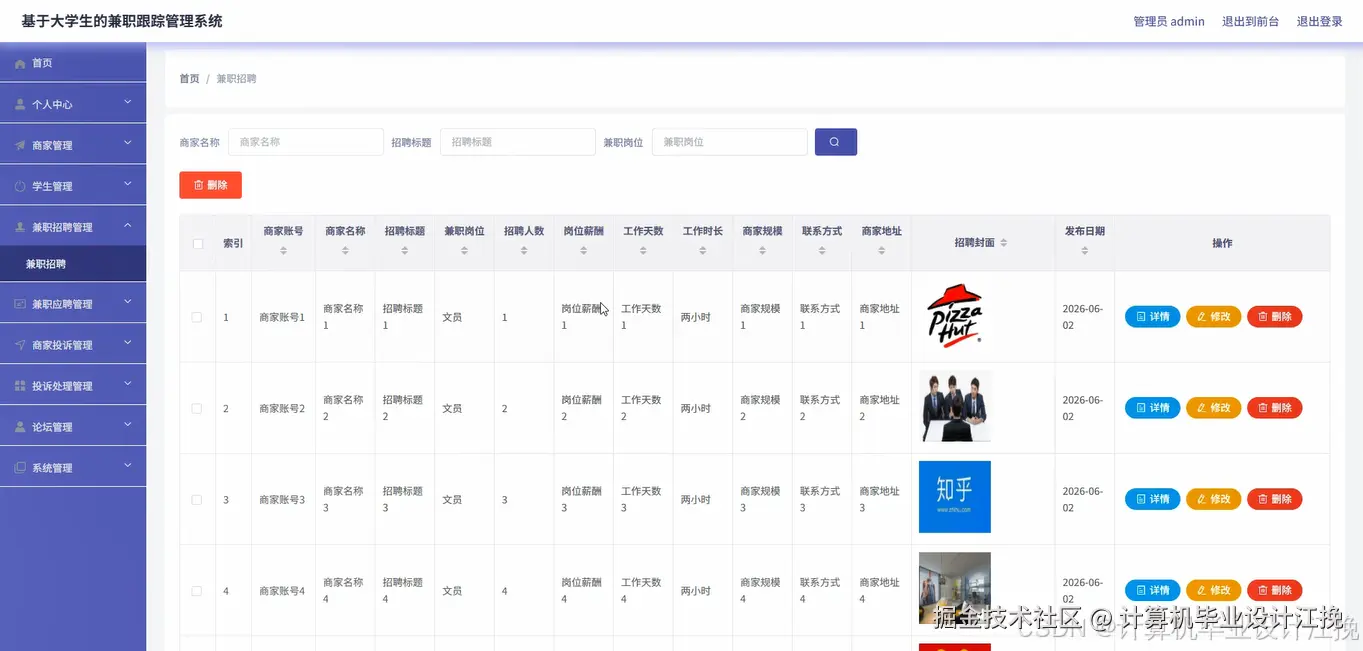The image size is (1363, 651).
Task: Click the grid icon beside 投诉处理管理
Action: 20,386
